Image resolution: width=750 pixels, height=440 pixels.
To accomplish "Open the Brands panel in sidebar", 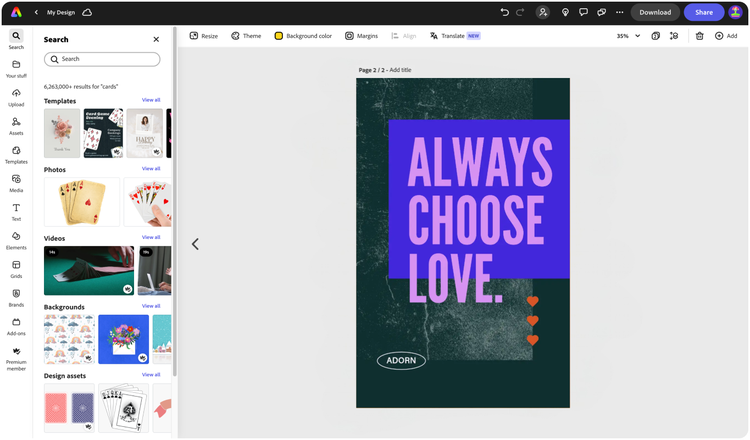I will coord(16,298).
